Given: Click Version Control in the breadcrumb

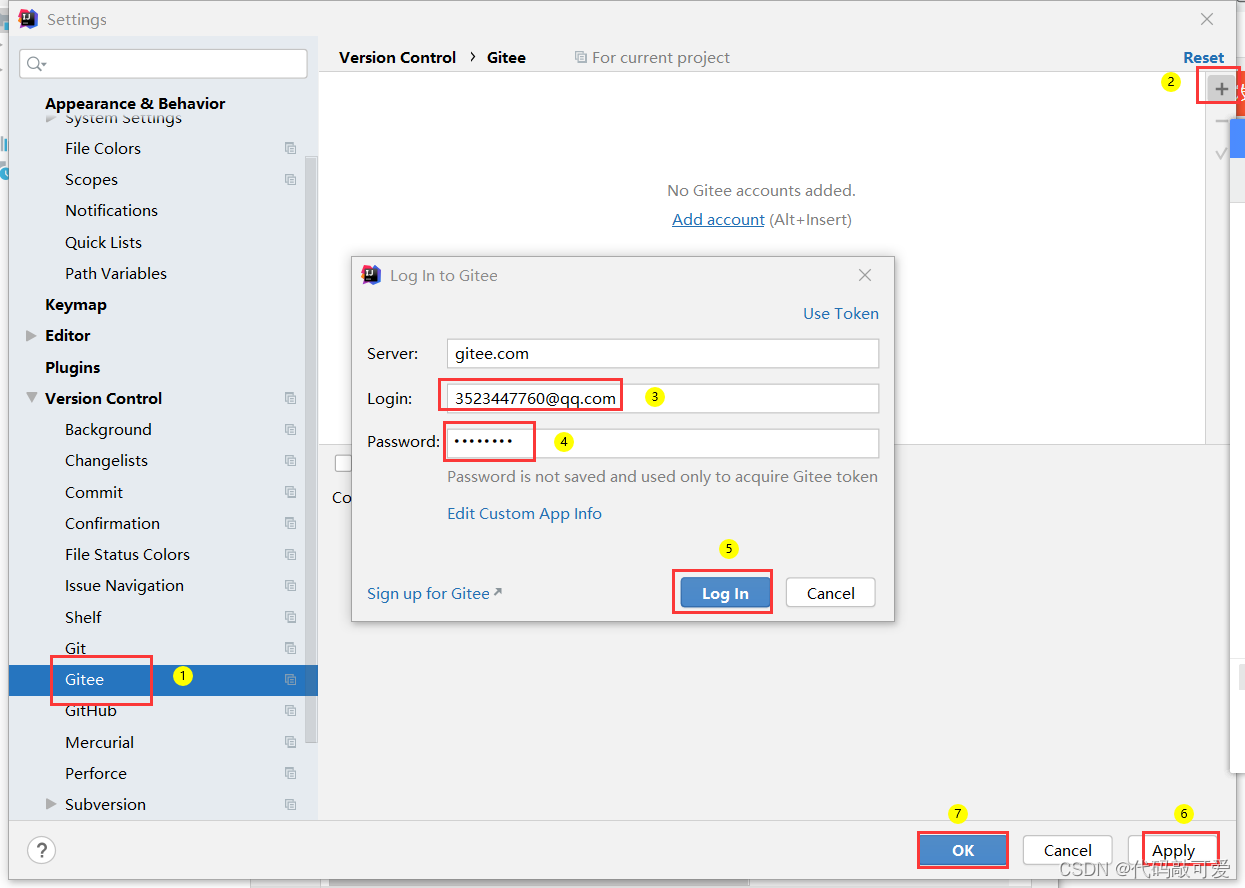Looking at the screenshot, I should (x=397, y=58).
